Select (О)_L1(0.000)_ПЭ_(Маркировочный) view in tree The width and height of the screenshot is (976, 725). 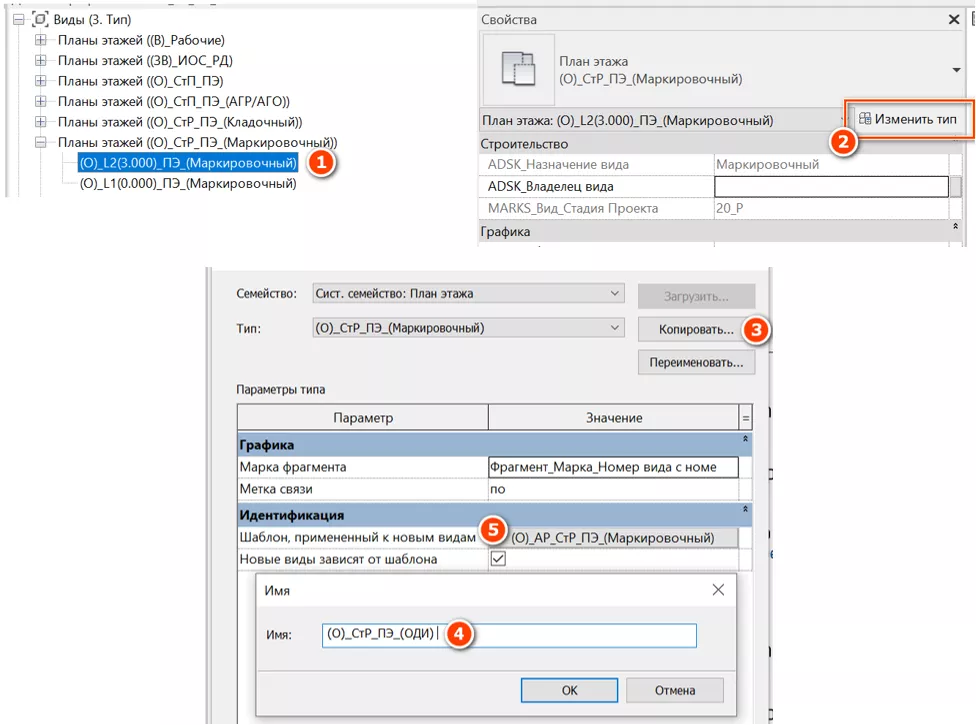point(188,184)
